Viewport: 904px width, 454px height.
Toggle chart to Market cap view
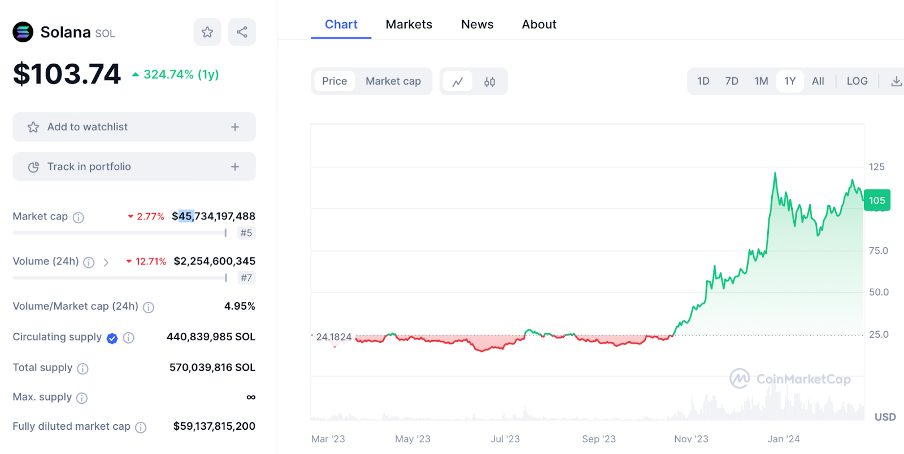click(393, 82)
